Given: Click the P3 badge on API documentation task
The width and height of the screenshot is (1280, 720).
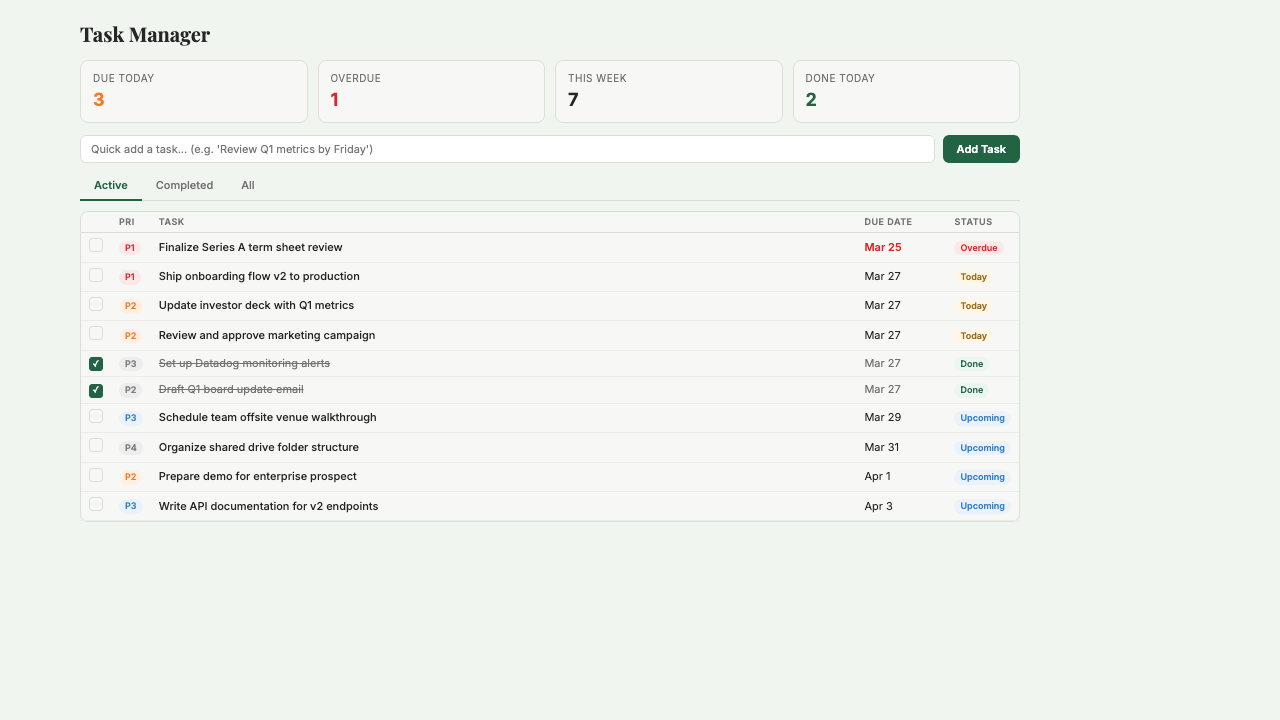Looking at the screenshot, I should click(x=130, y=506).
